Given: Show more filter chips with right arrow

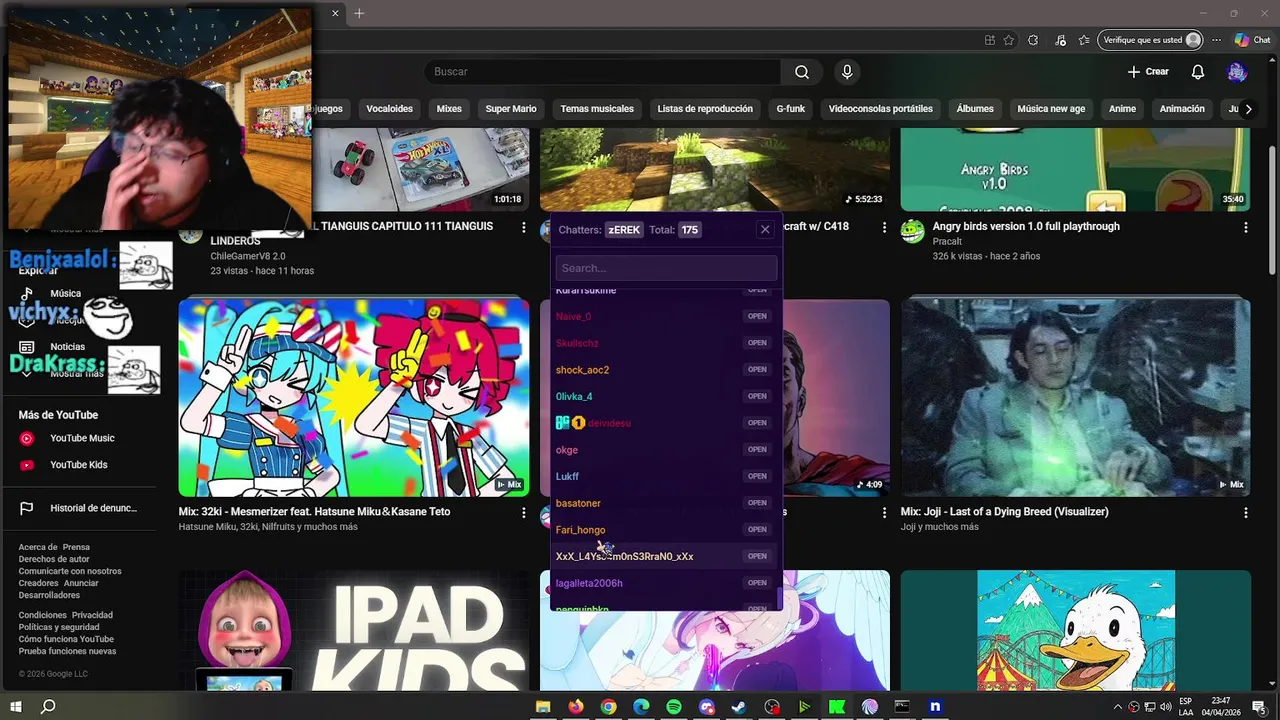Looking at the screenshot, I should (x=1248, y=109).
